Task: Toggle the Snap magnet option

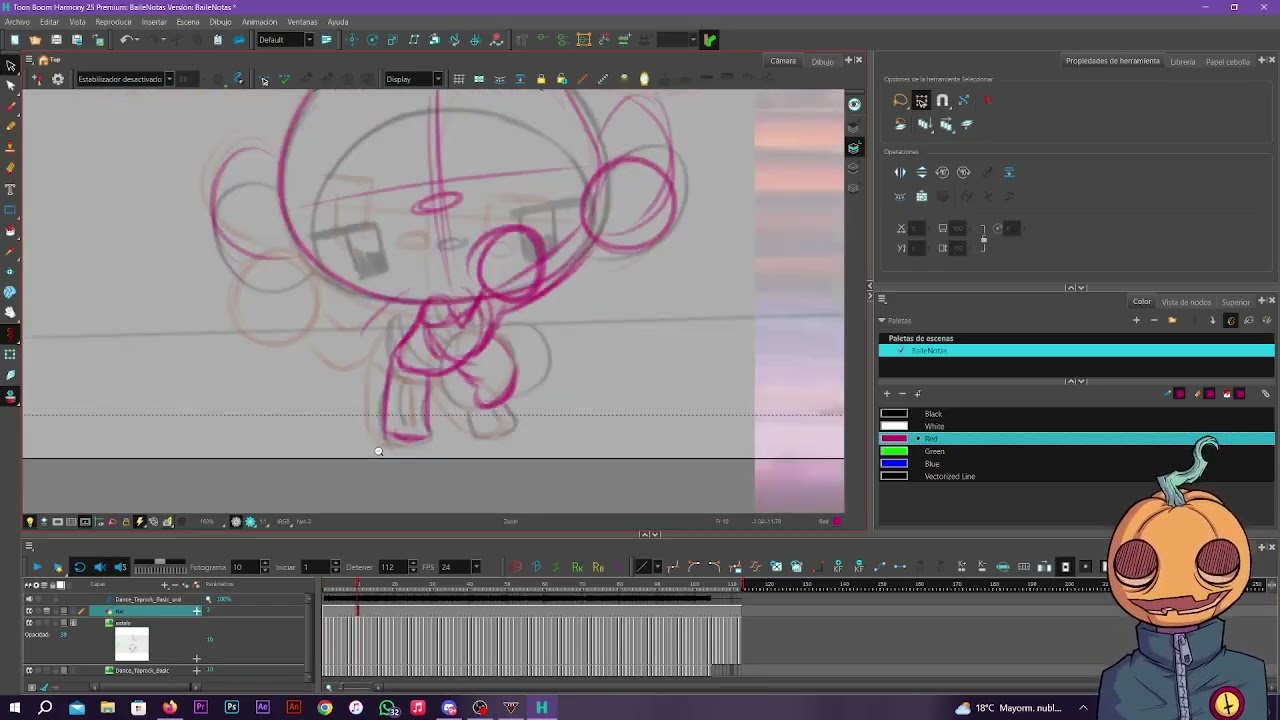Action: coord(942,101)
